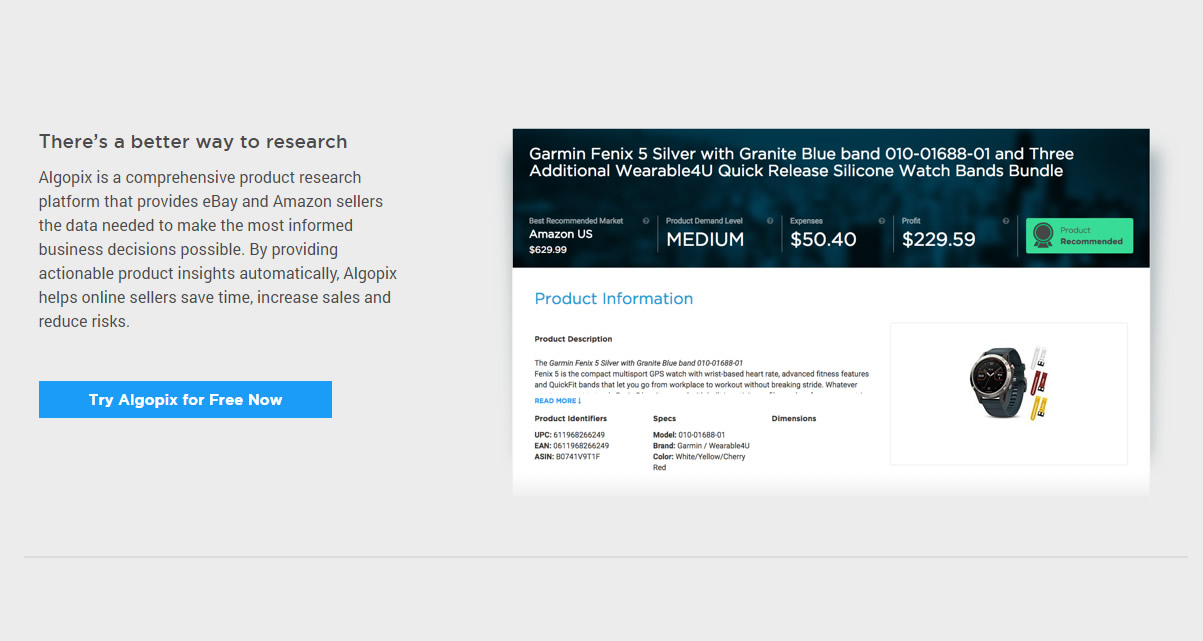
Task: Click the award ribbon icon in the Recommended badge
Action: point(1043,236)
